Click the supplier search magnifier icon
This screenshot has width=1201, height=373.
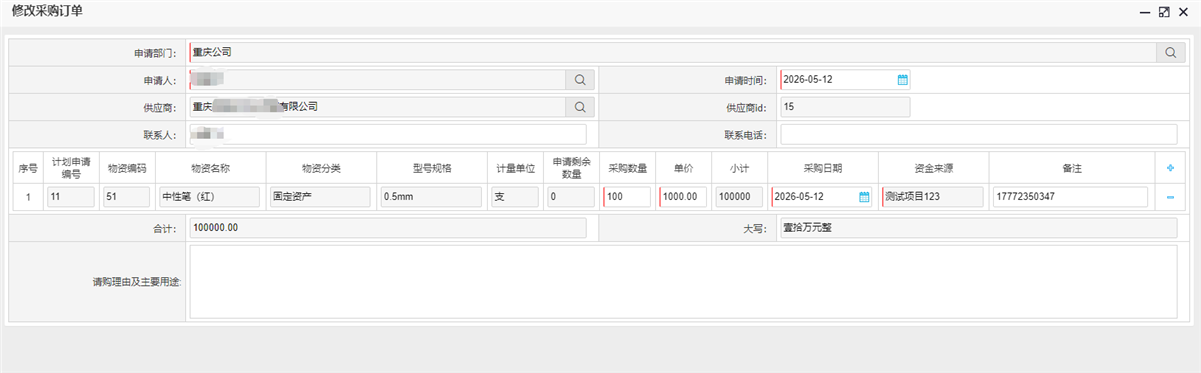(x=580, y=107)
